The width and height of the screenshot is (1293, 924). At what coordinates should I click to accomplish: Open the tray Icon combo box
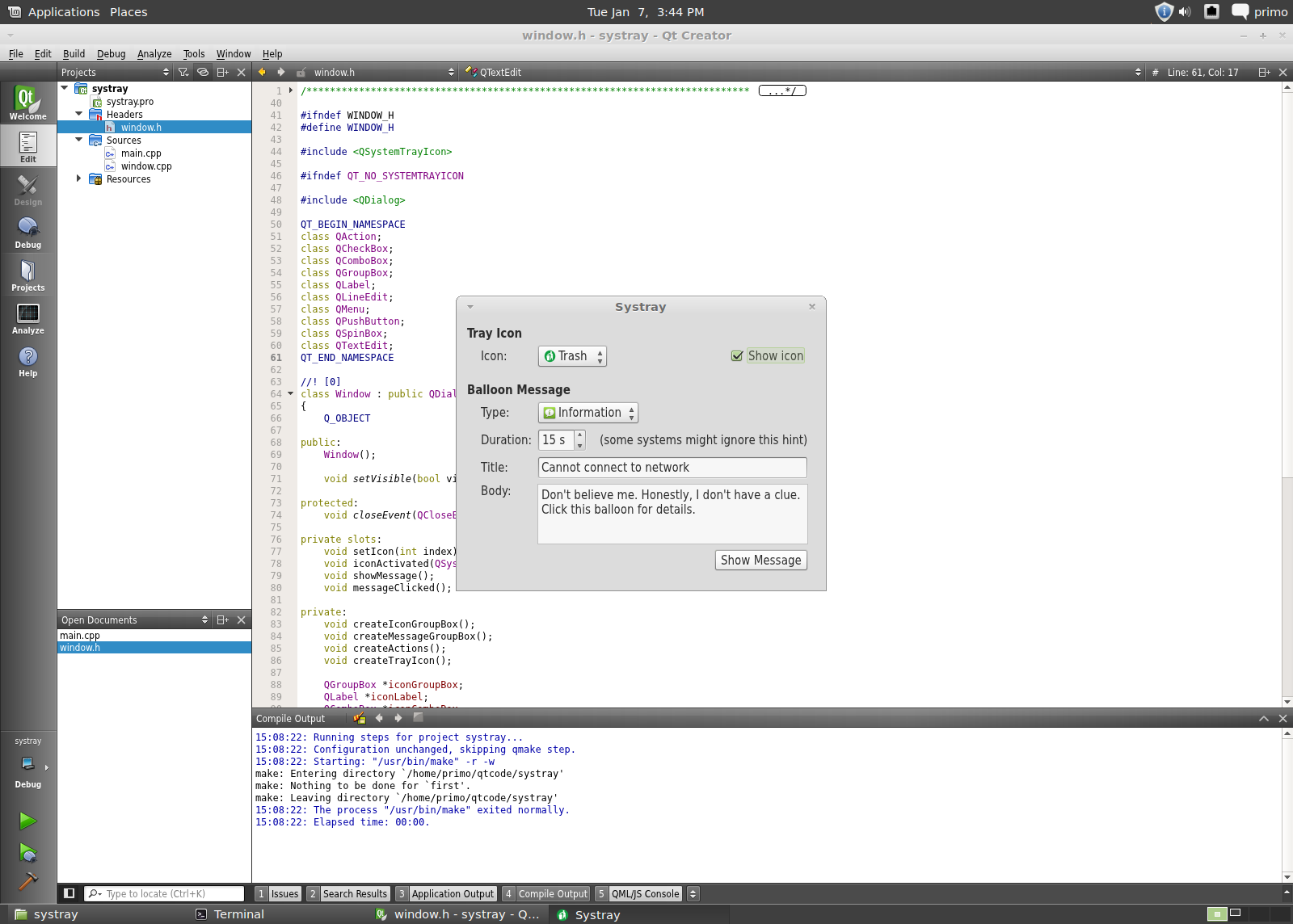[x=572, y=356]
